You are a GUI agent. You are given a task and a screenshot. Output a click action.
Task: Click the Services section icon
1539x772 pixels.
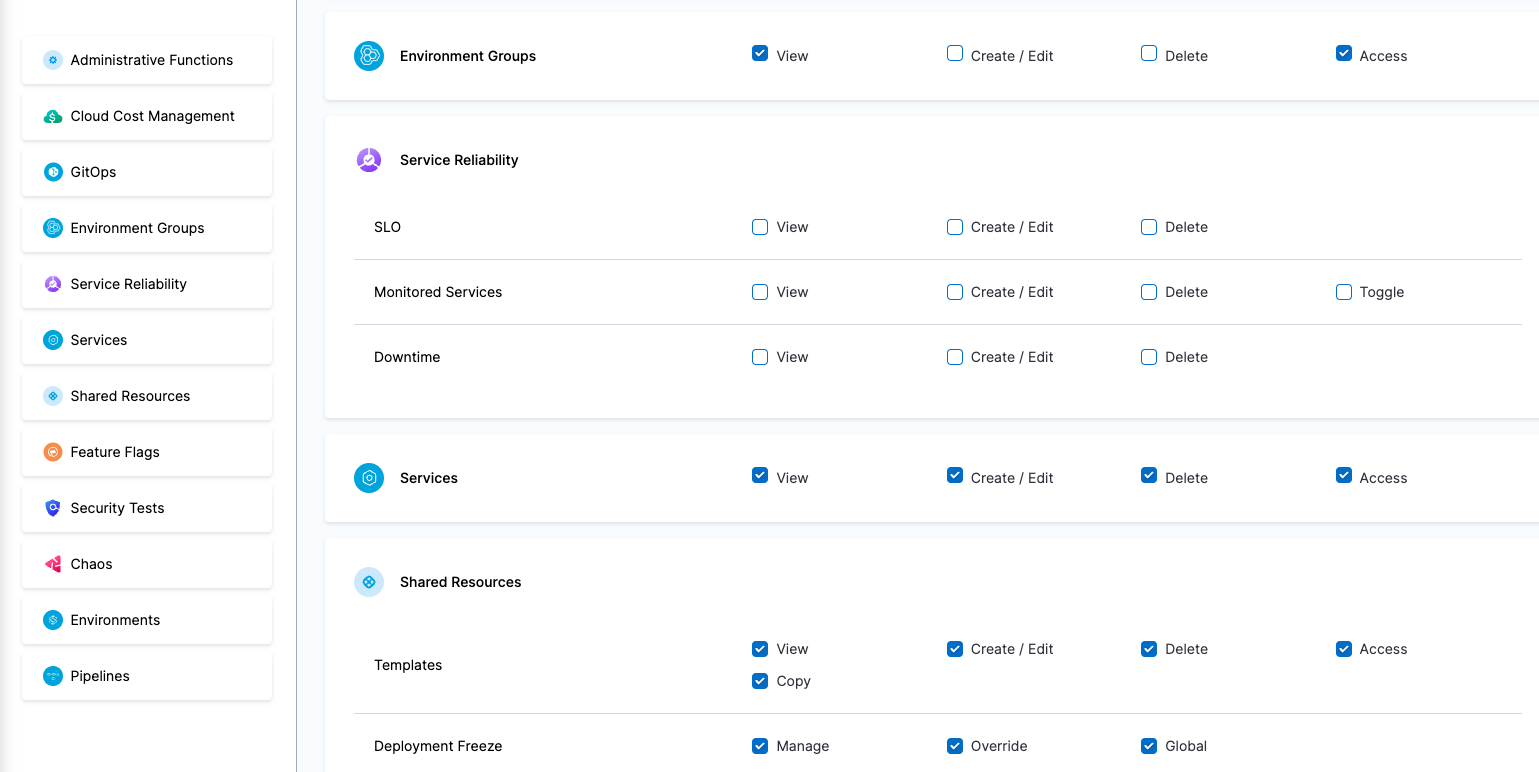[369, 478]
